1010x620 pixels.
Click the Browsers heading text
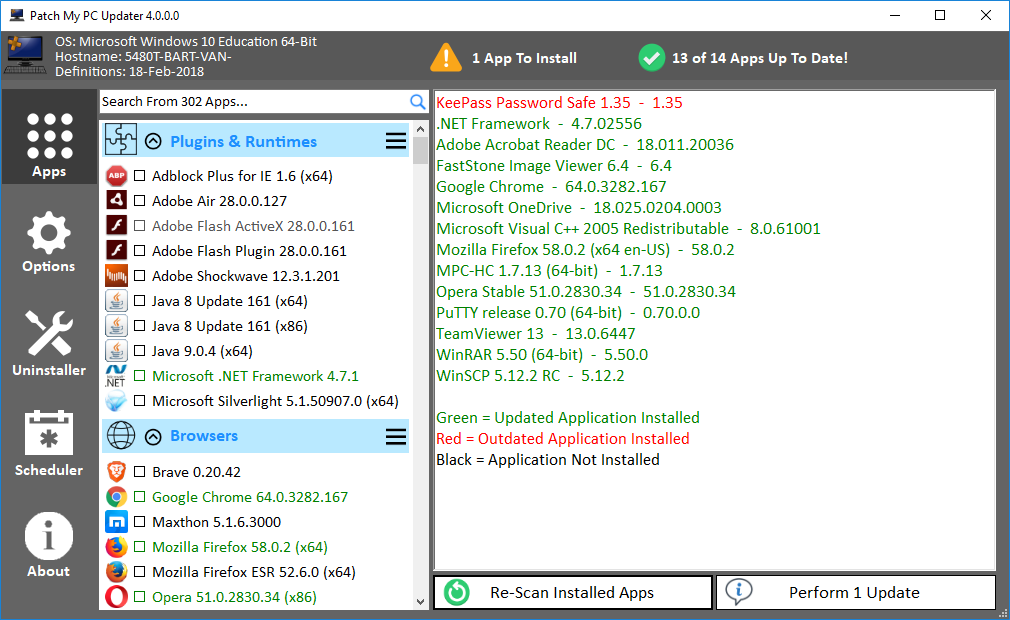click(204, 436)
